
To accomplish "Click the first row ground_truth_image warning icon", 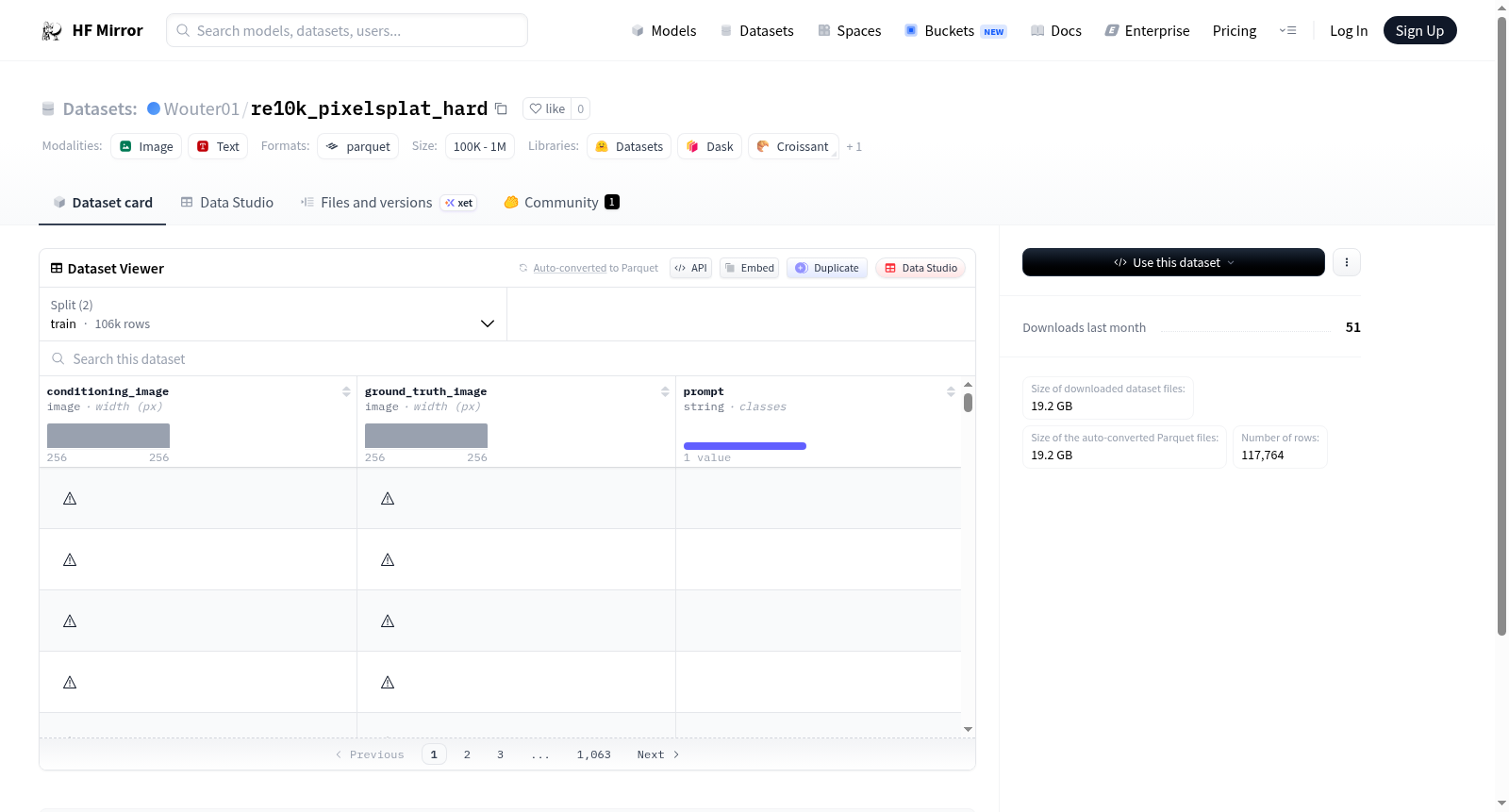I will click(x=388, y=498).
